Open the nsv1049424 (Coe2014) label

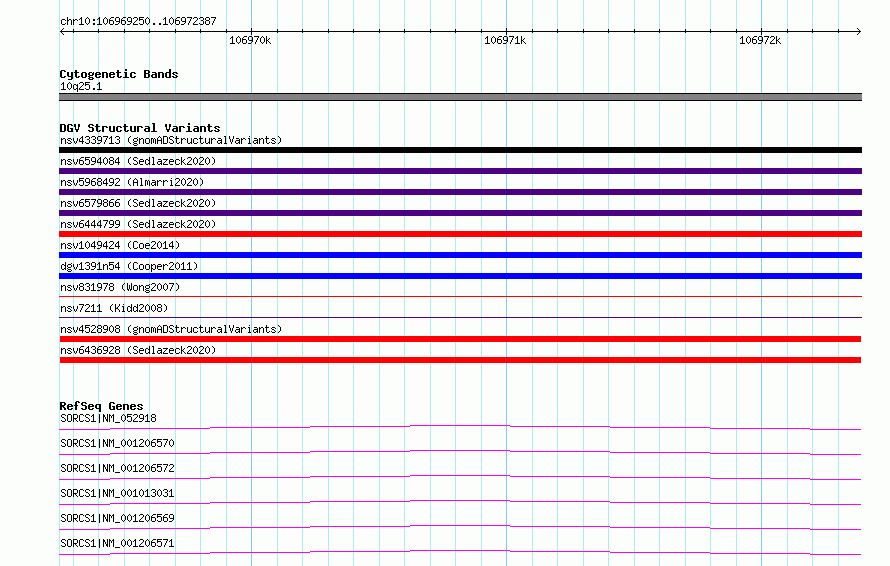(120, 245)
